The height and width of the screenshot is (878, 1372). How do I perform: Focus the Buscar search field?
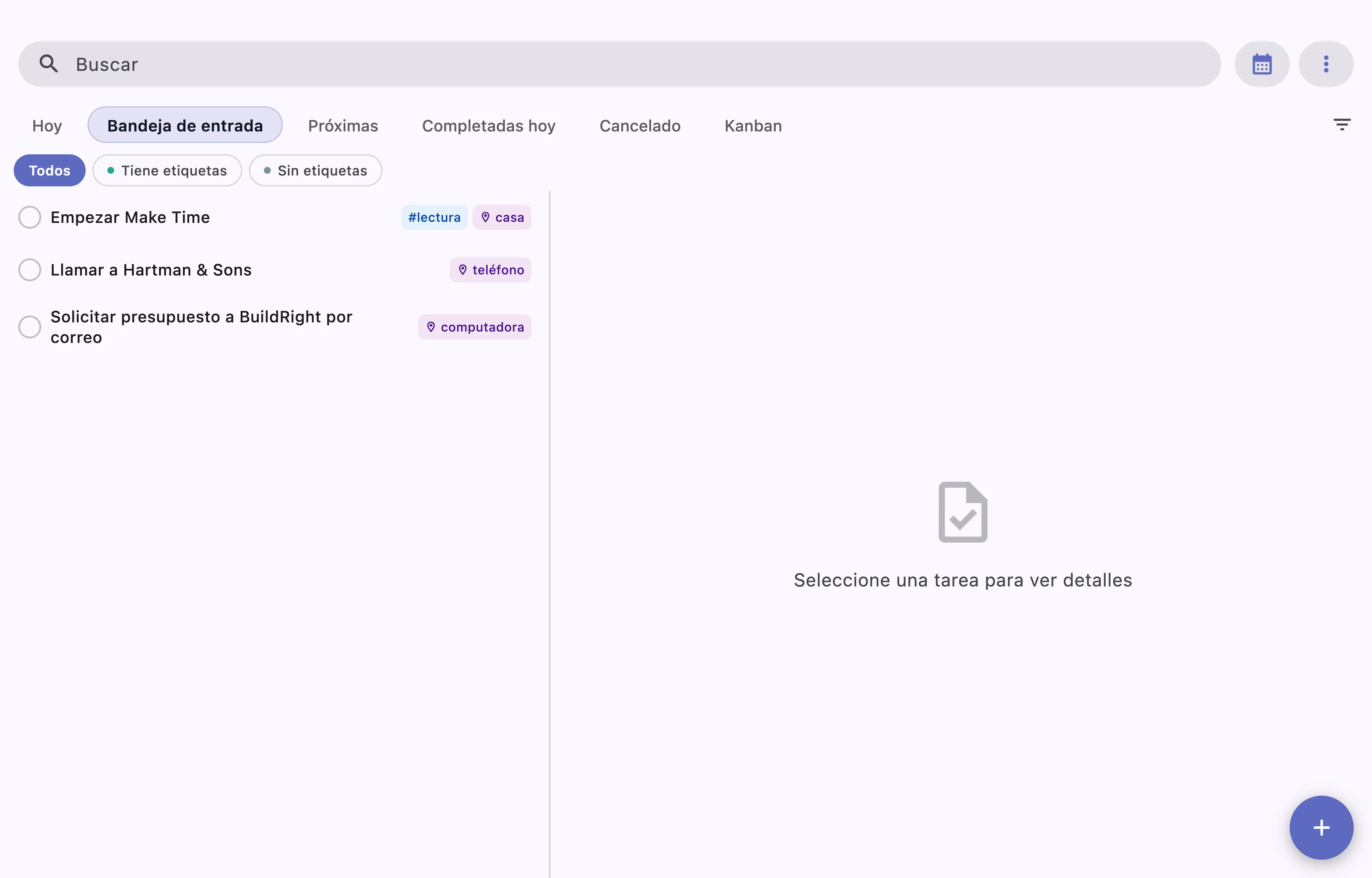pyautogui.click(x=619, y=64)
